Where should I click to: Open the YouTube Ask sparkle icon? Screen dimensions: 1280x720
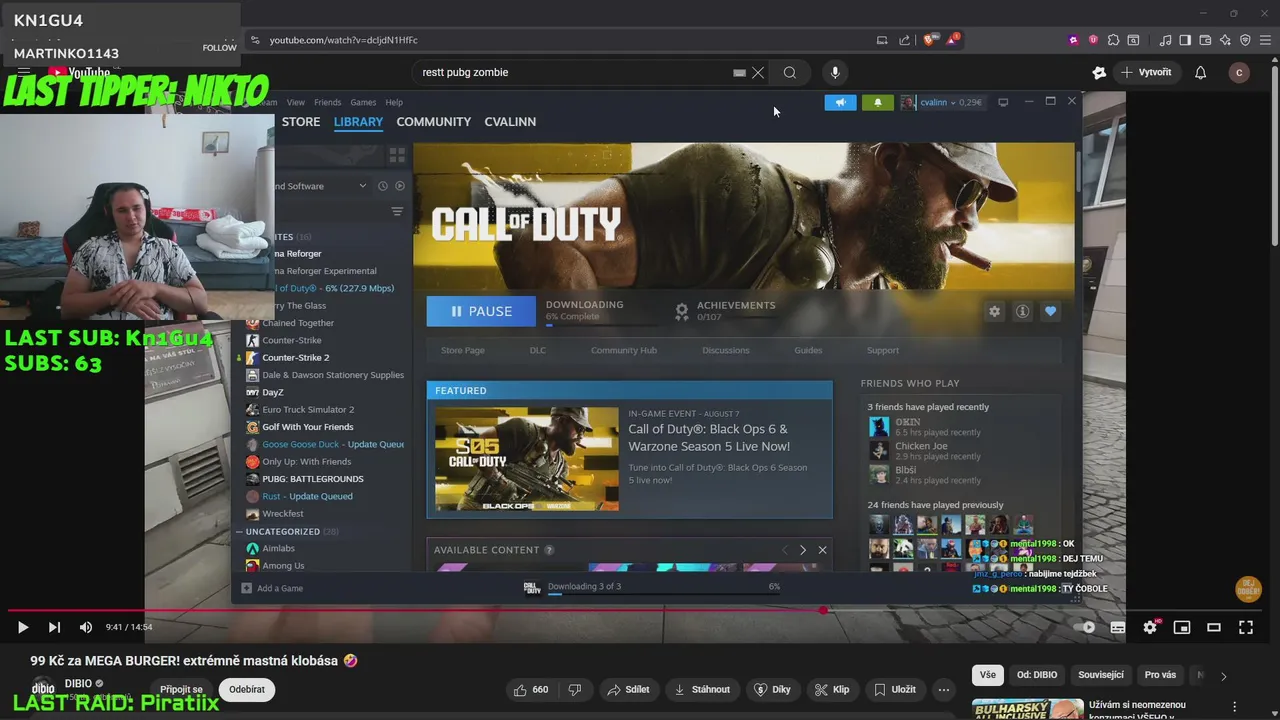click(1099, 72)
